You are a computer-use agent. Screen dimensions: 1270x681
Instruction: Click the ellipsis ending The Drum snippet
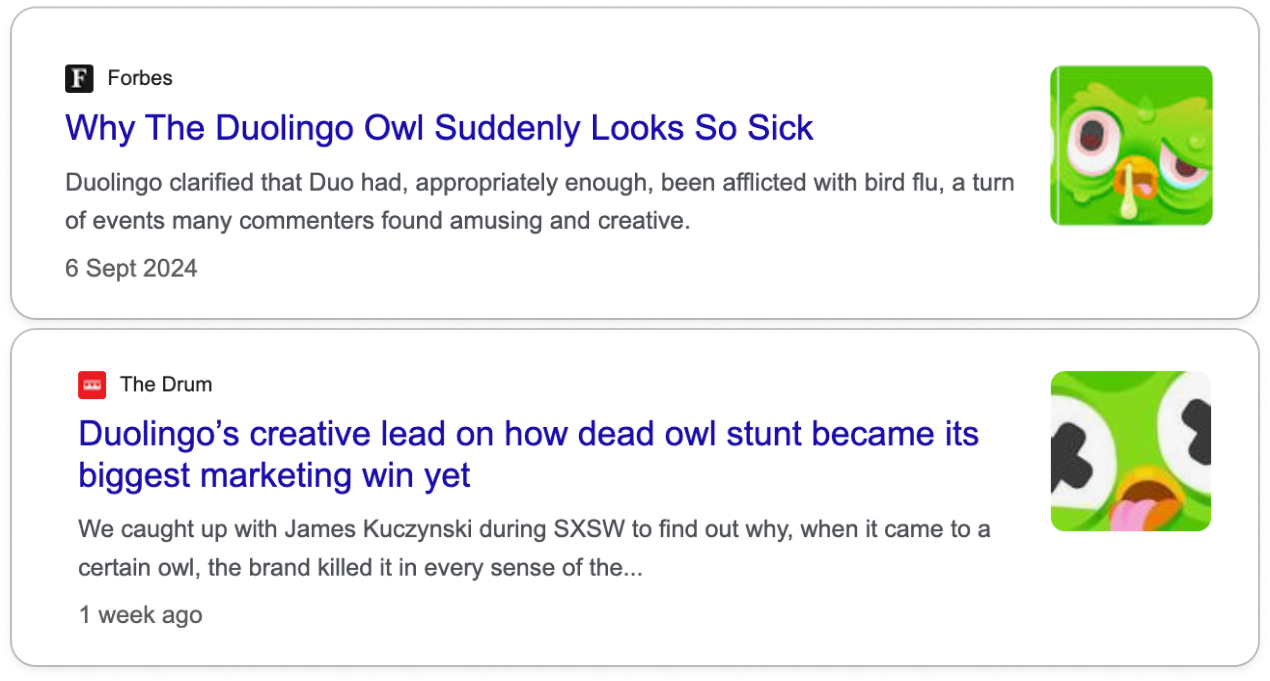[x=632, y=569]
